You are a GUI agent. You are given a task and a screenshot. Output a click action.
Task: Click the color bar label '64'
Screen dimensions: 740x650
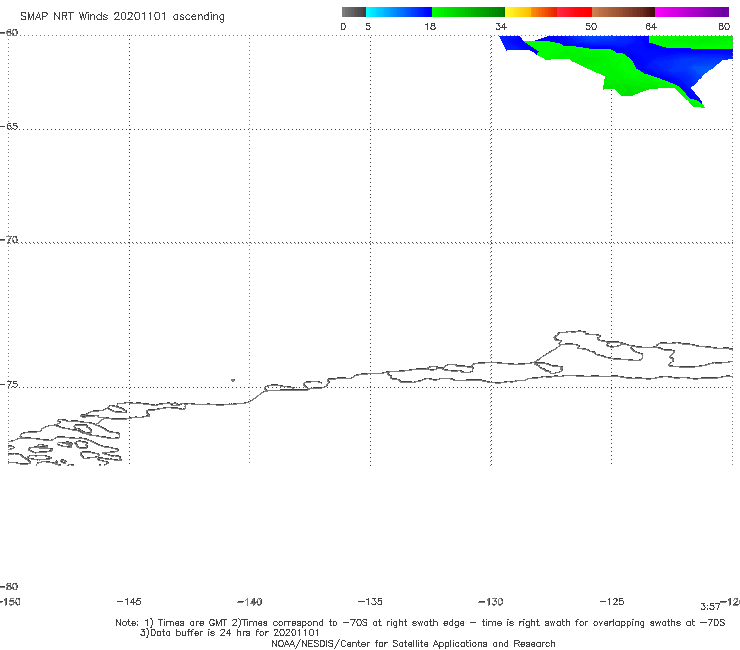pos(651,27)
